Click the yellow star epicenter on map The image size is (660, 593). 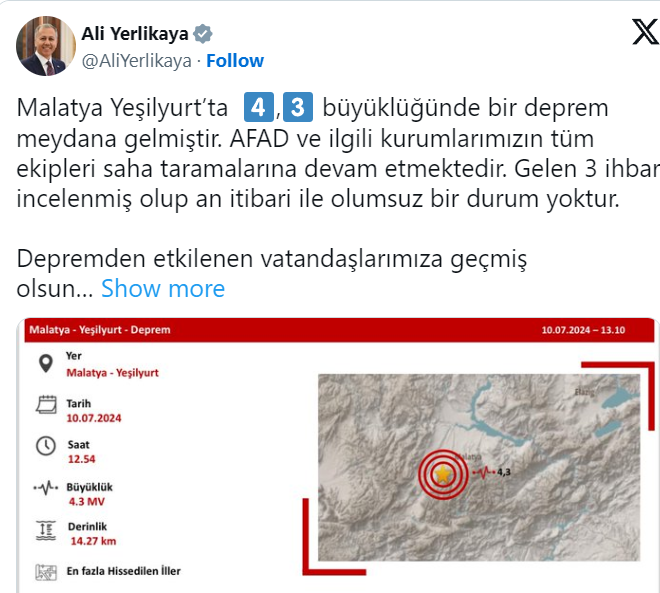click(443, 474)
